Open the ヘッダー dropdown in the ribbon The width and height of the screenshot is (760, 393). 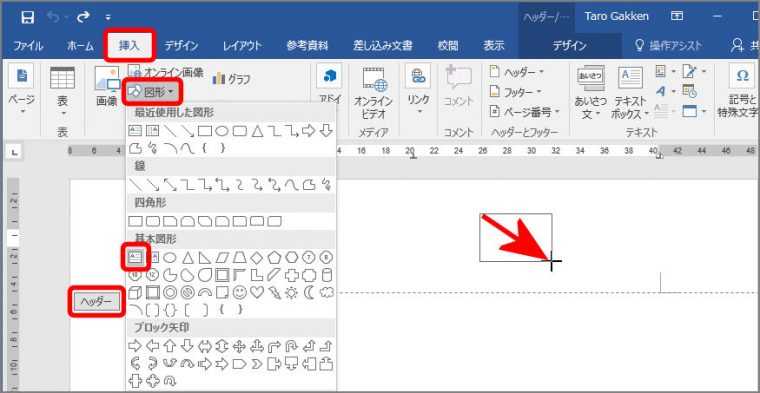tap(517, 72)
